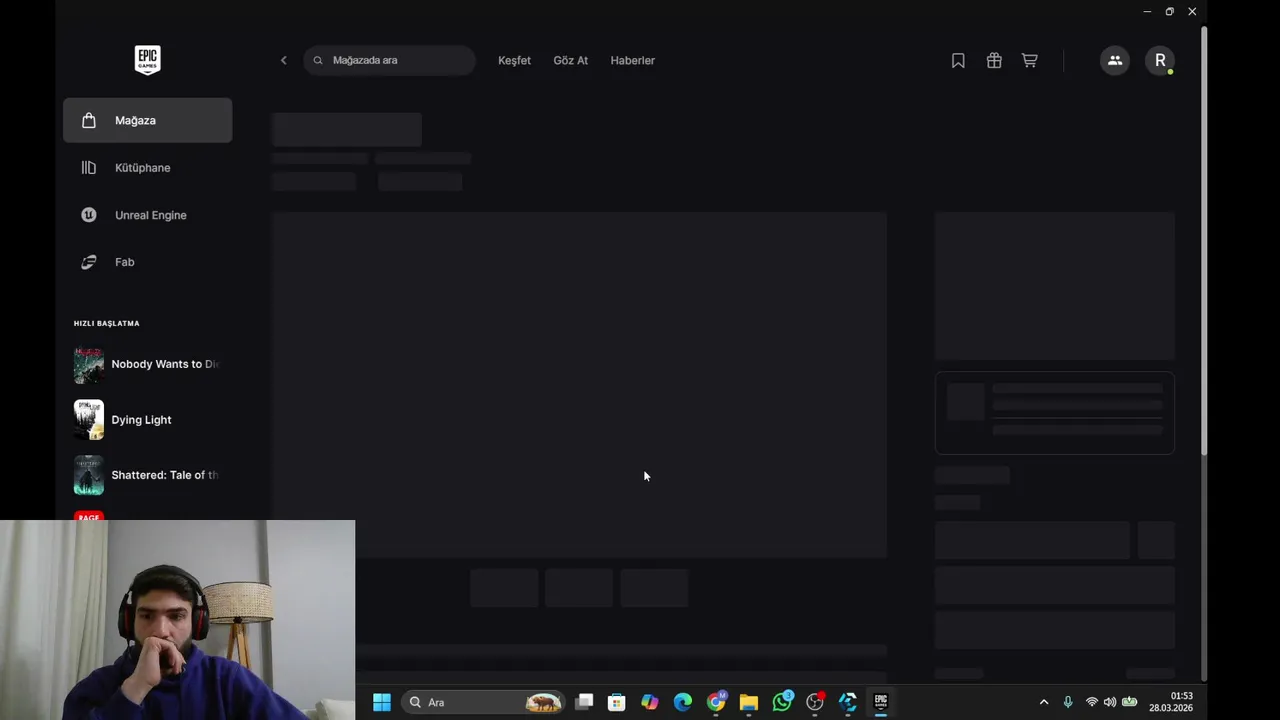Viewport: 1280px width, 720px height.
Task: Open OBS Studio from the taskbar
Action: tap(815, 702)
